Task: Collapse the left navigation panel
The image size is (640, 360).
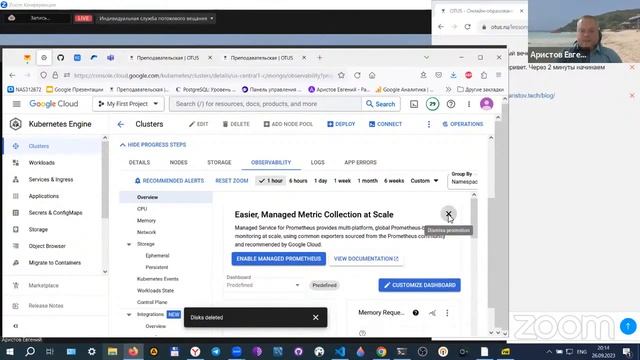Action: (x=16, y=326)
